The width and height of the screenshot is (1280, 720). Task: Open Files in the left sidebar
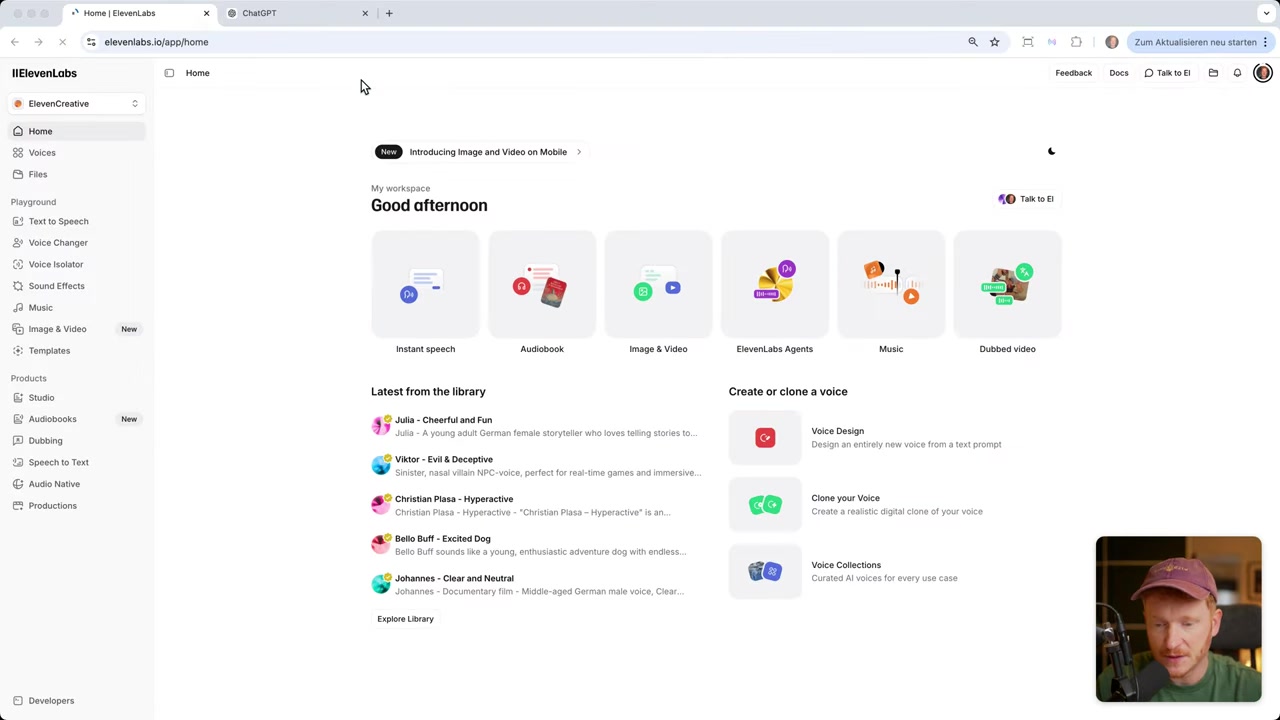point(76,174)
